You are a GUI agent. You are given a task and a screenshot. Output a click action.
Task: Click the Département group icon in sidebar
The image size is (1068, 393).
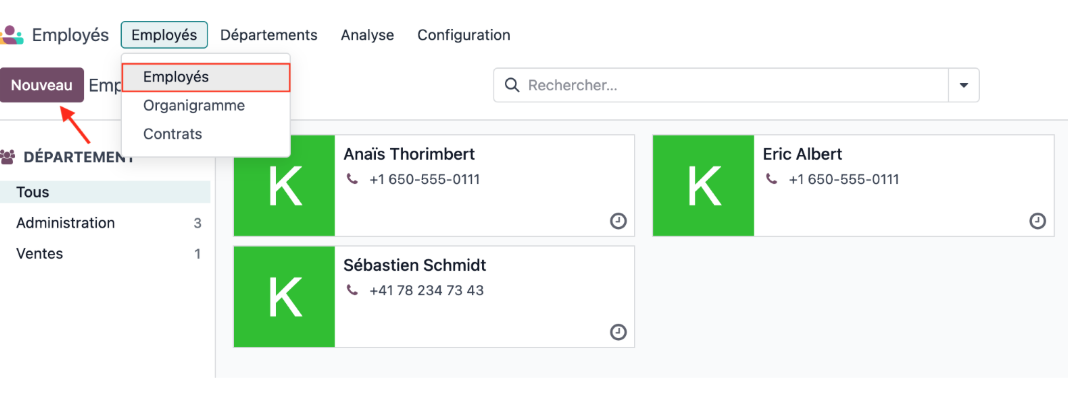pyautogui.click(x=9, y=157)
